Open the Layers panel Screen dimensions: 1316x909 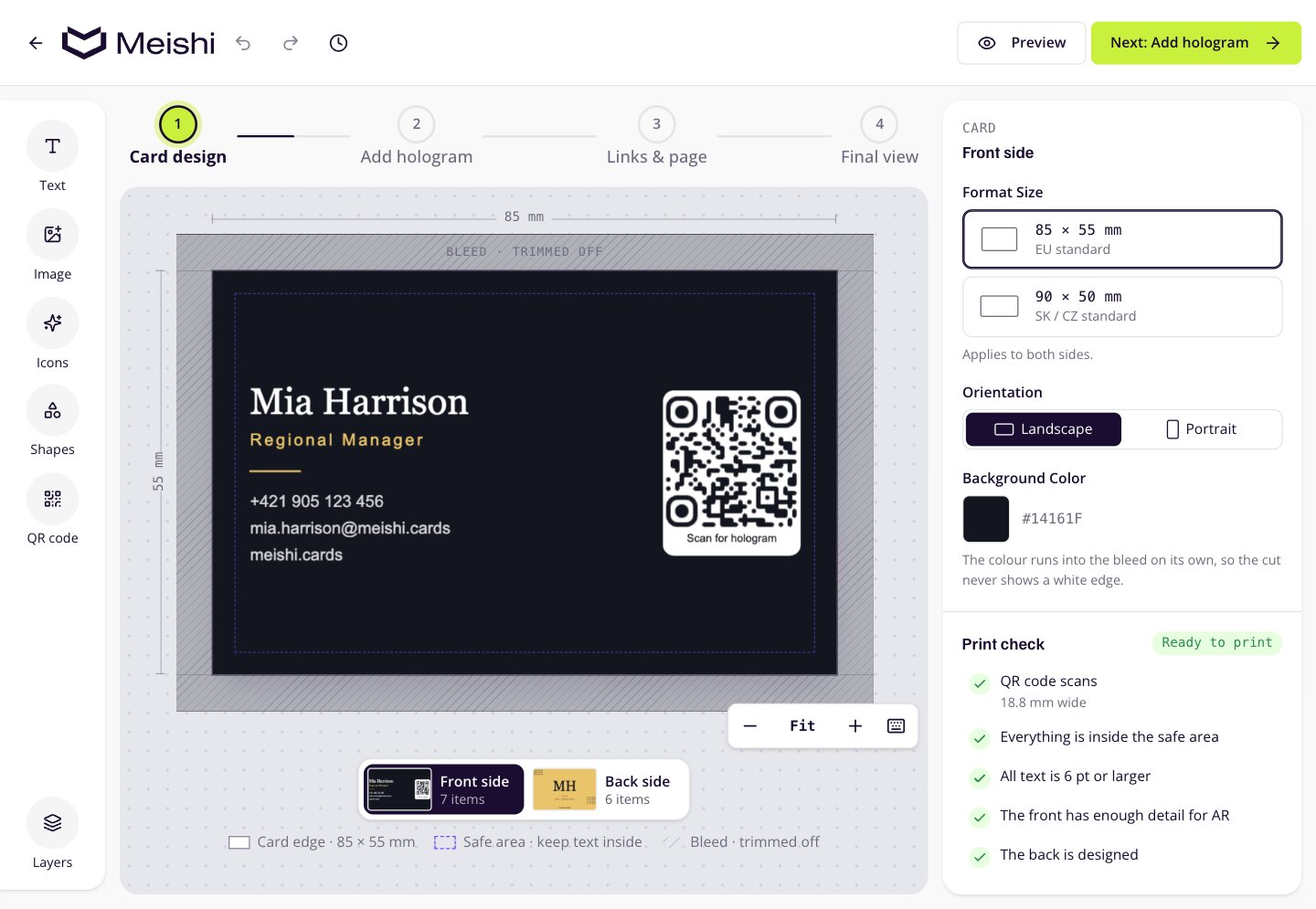point(52,834)
